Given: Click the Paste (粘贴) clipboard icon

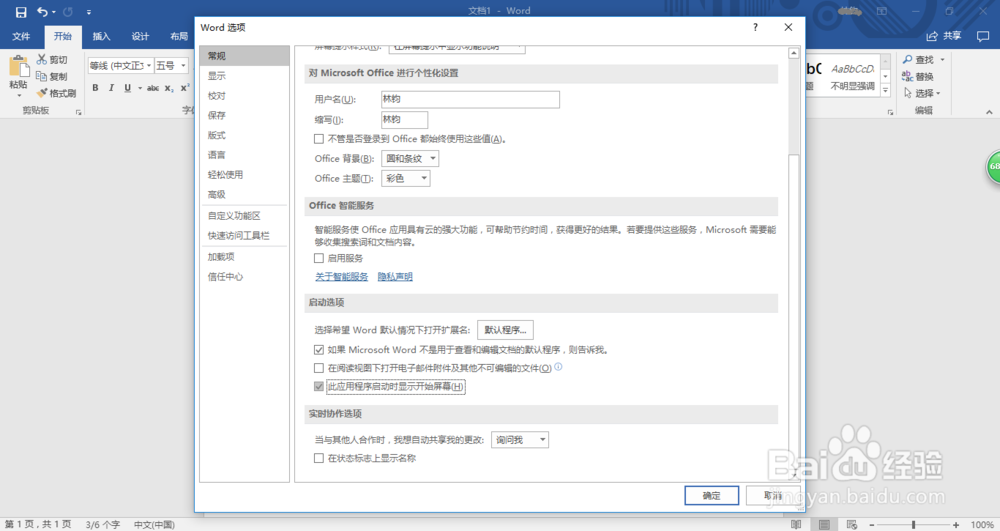Looking at the screenshot, I should click(18, 67).
